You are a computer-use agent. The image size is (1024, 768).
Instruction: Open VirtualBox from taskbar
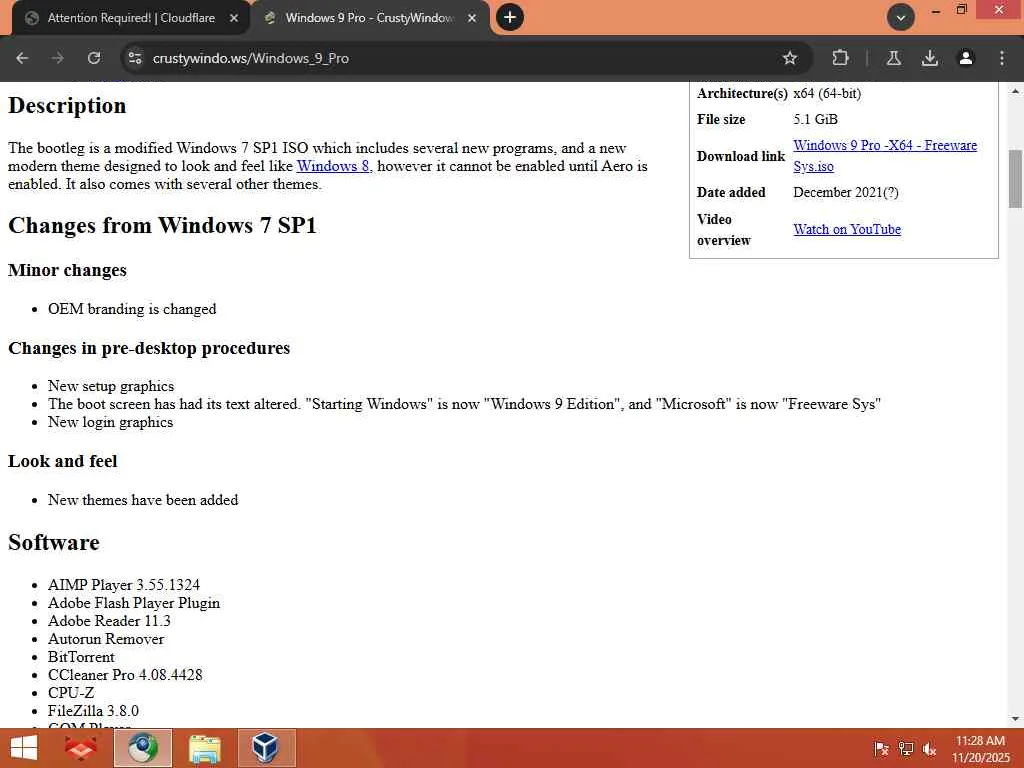[x=266, y=748]
